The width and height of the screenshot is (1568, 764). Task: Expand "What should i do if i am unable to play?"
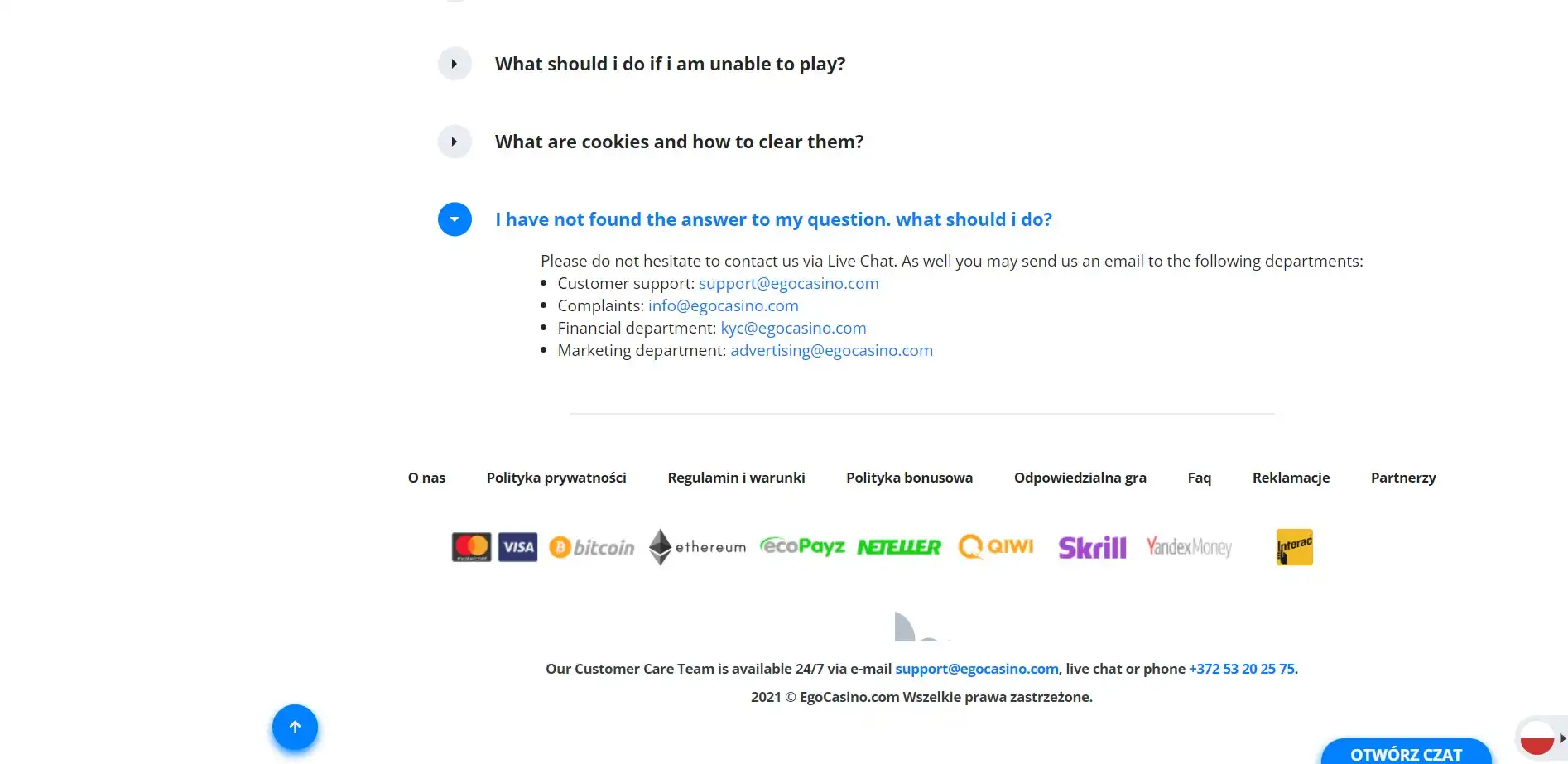455,64
